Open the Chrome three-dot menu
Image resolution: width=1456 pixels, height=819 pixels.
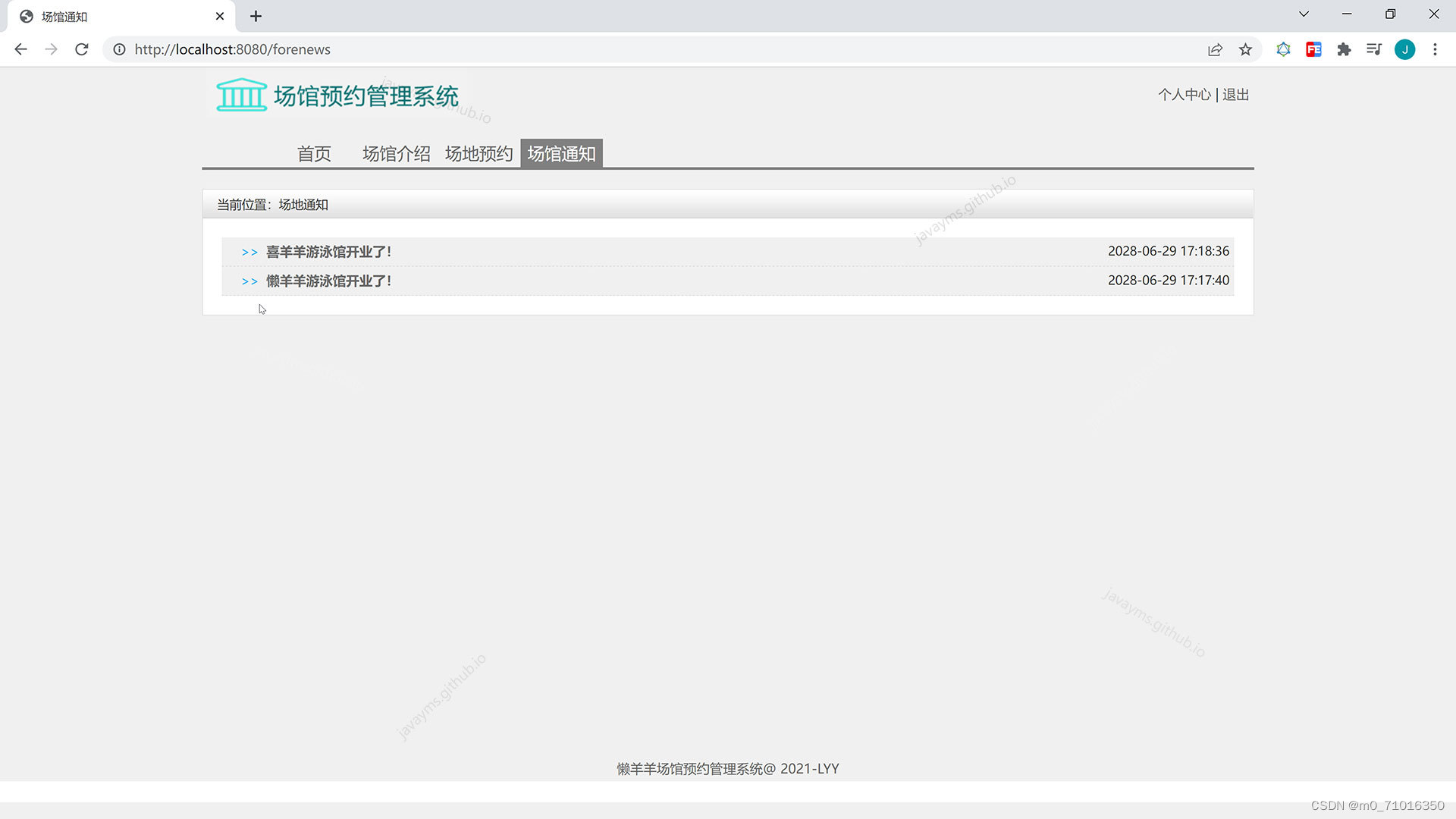(x=1435, y=49)
